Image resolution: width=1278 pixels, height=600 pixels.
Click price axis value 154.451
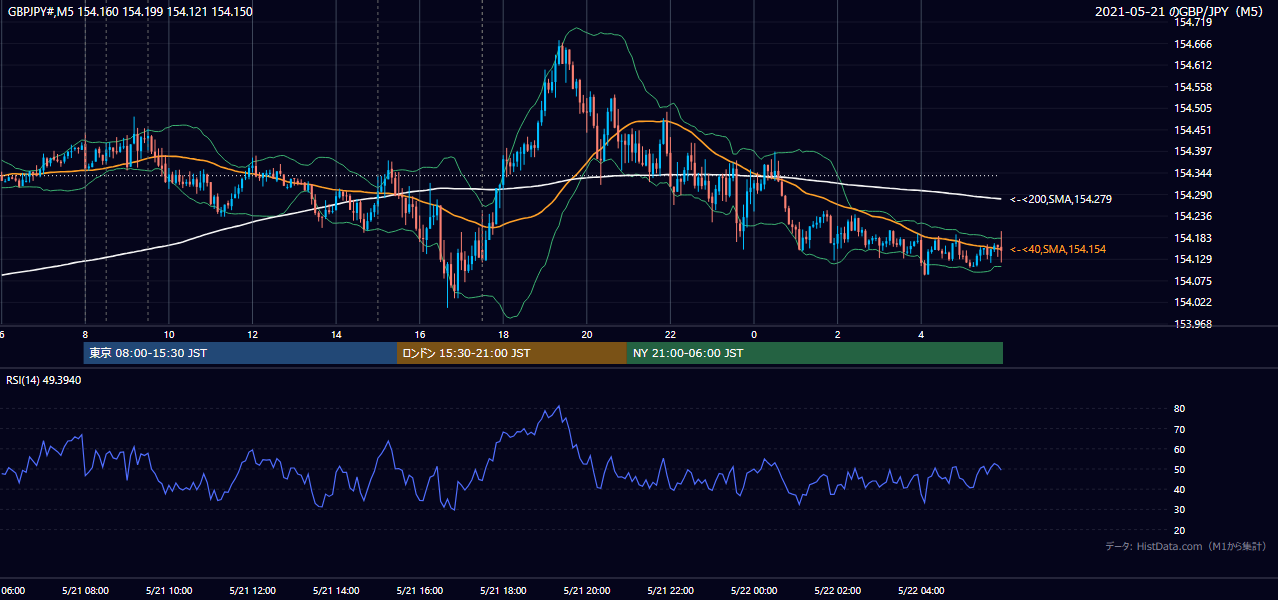[1194, 130]
